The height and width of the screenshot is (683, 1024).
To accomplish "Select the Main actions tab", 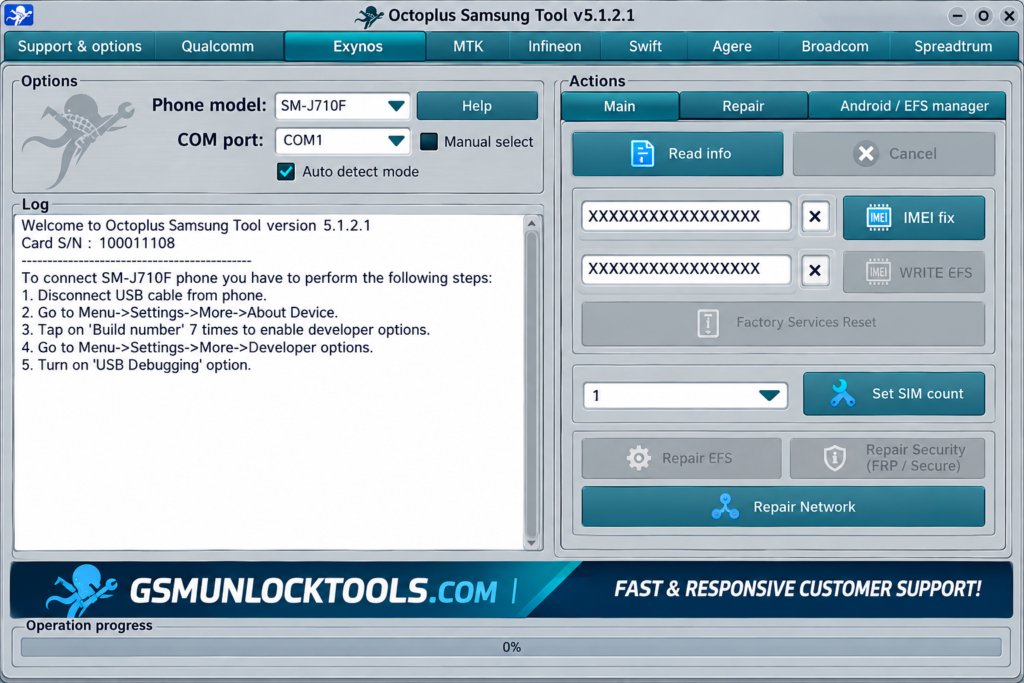I will 619,106.
